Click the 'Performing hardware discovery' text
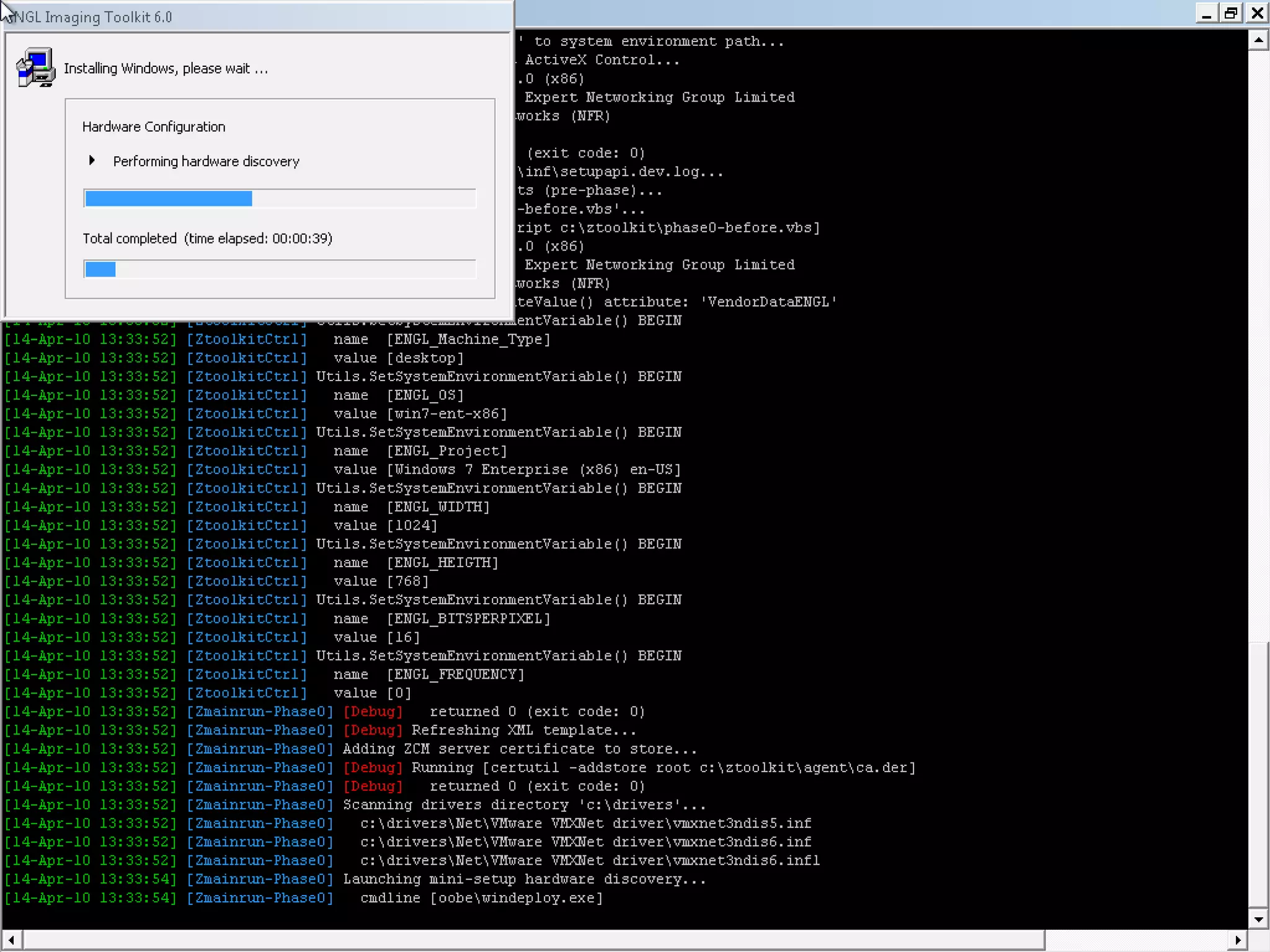 (x=206, y=161)
